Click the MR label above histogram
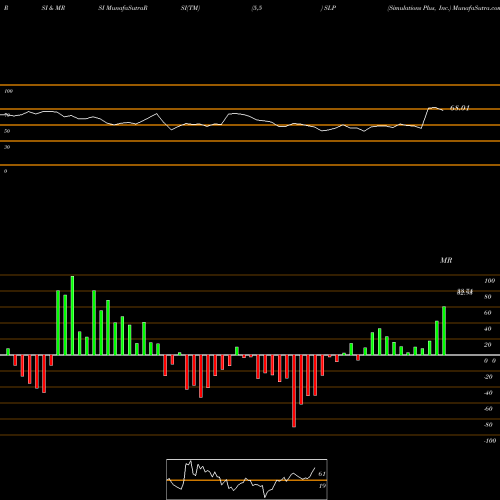The width and height of the screenshot is (500, 500). point(446,260)
